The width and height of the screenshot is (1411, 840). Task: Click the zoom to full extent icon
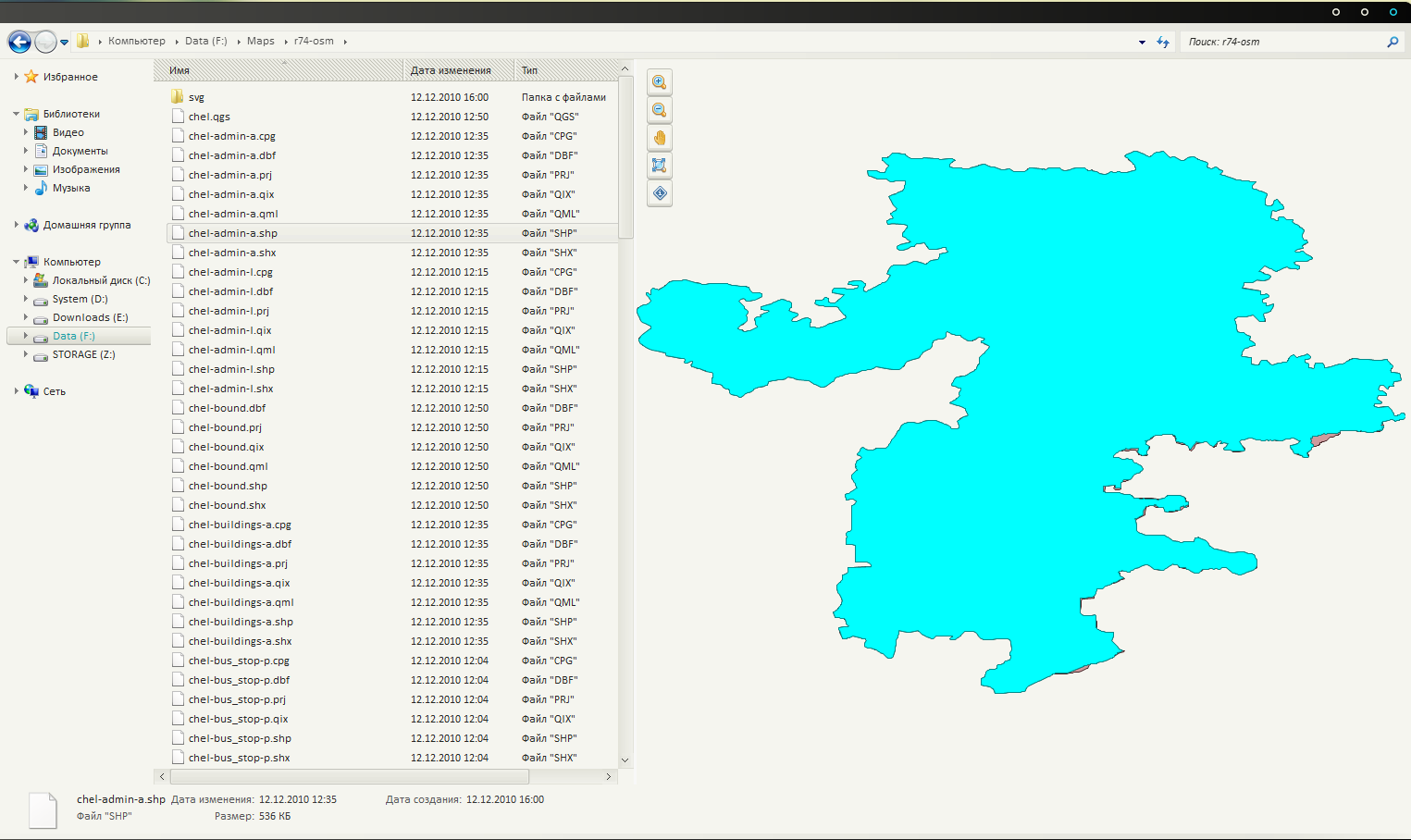pos(659,166)
